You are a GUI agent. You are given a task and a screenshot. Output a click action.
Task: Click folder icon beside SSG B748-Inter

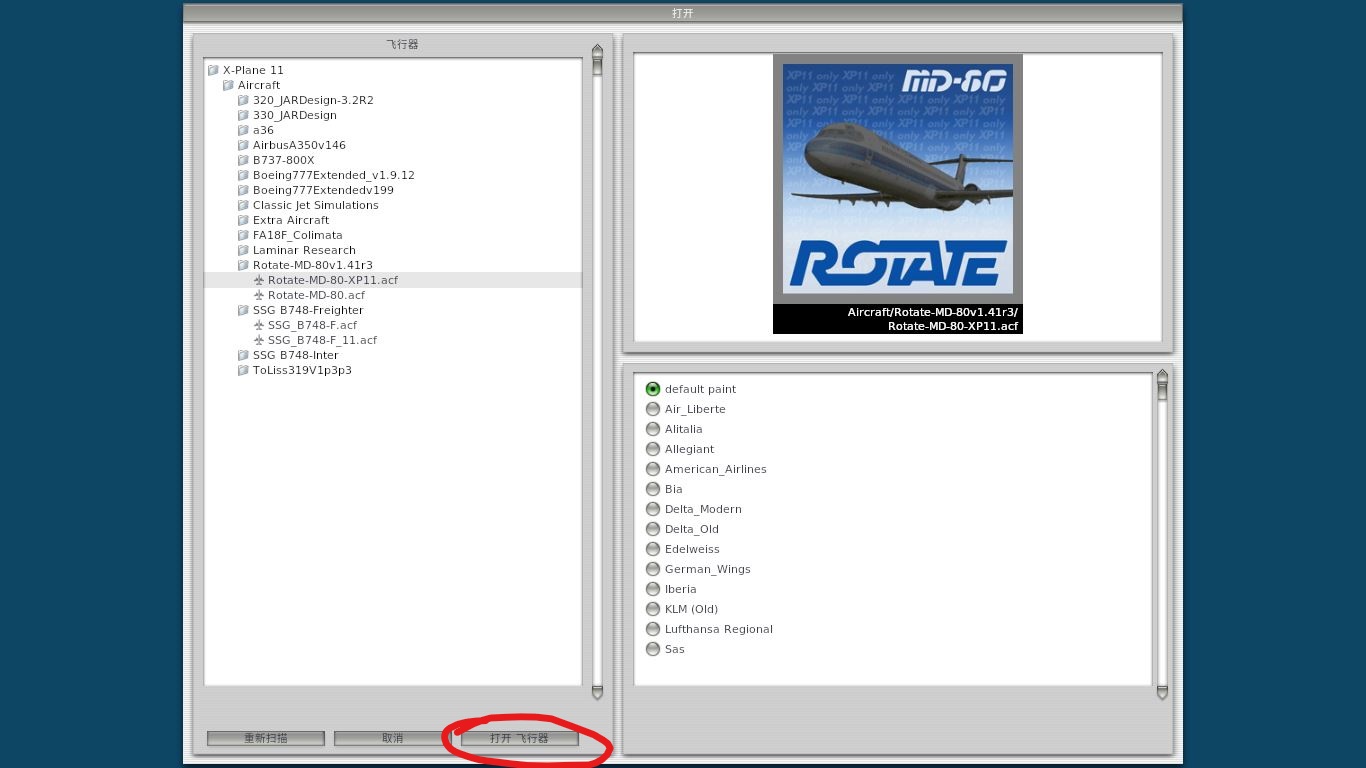[x=243, y=355]
